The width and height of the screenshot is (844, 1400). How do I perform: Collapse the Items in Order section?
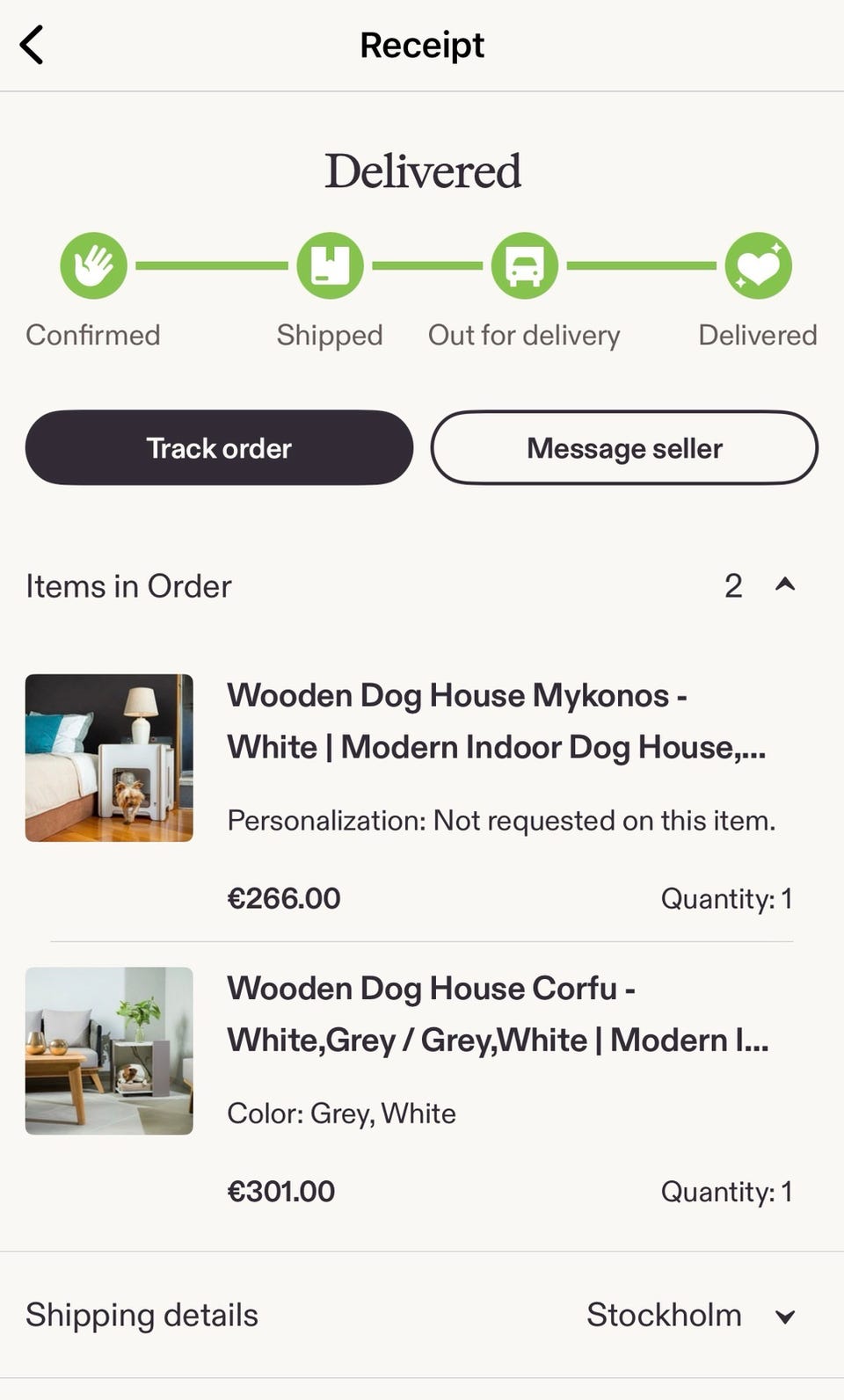(785, 584)
